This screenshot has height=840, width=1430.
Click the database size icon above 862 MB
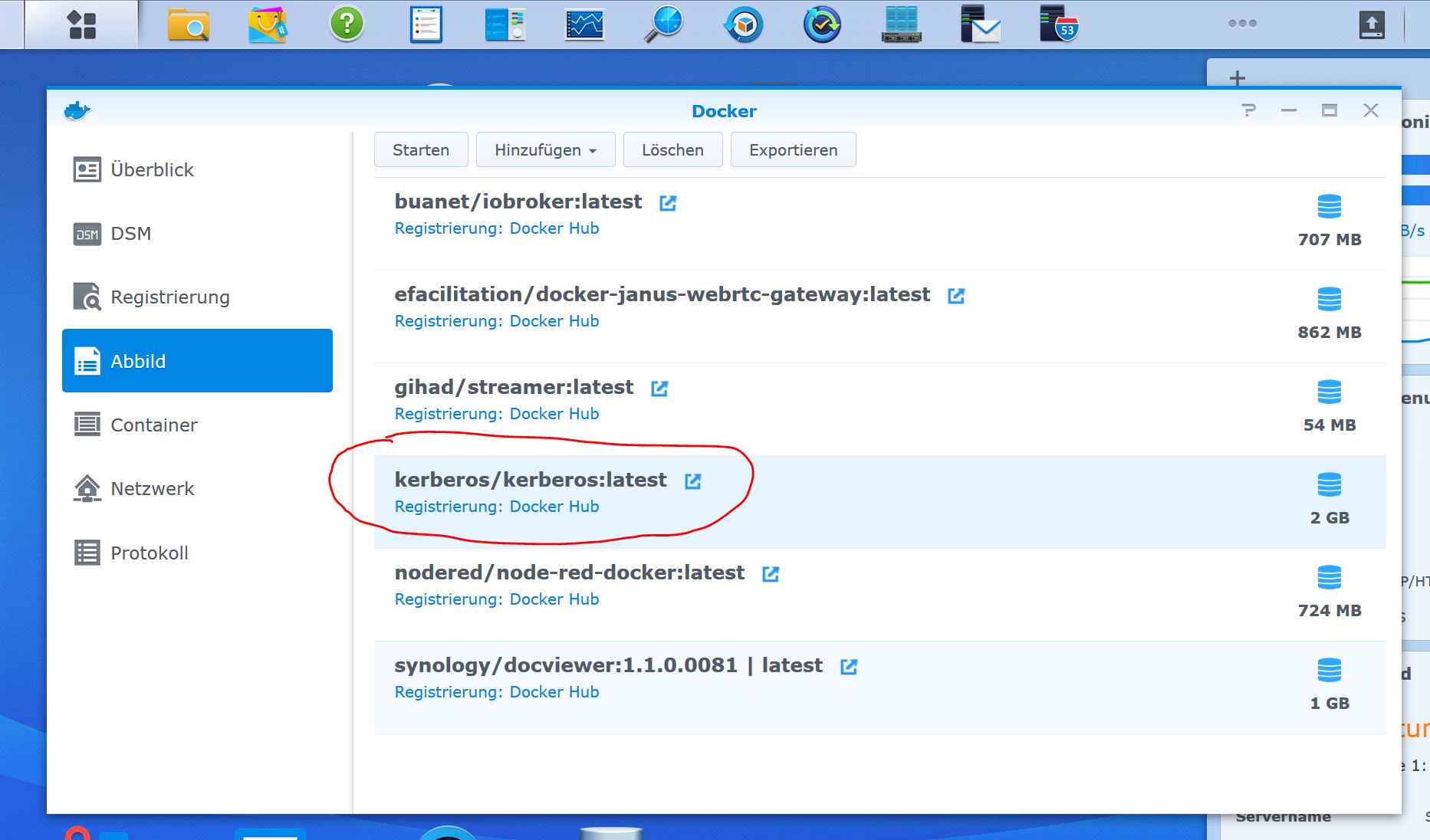1330,299
